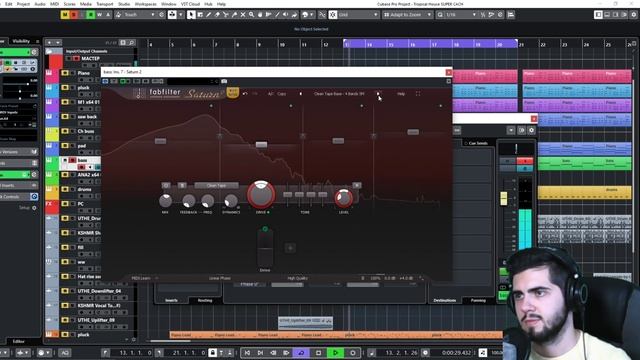Click the green transport Play button
The image size is (640, 360).
(336, 353)
